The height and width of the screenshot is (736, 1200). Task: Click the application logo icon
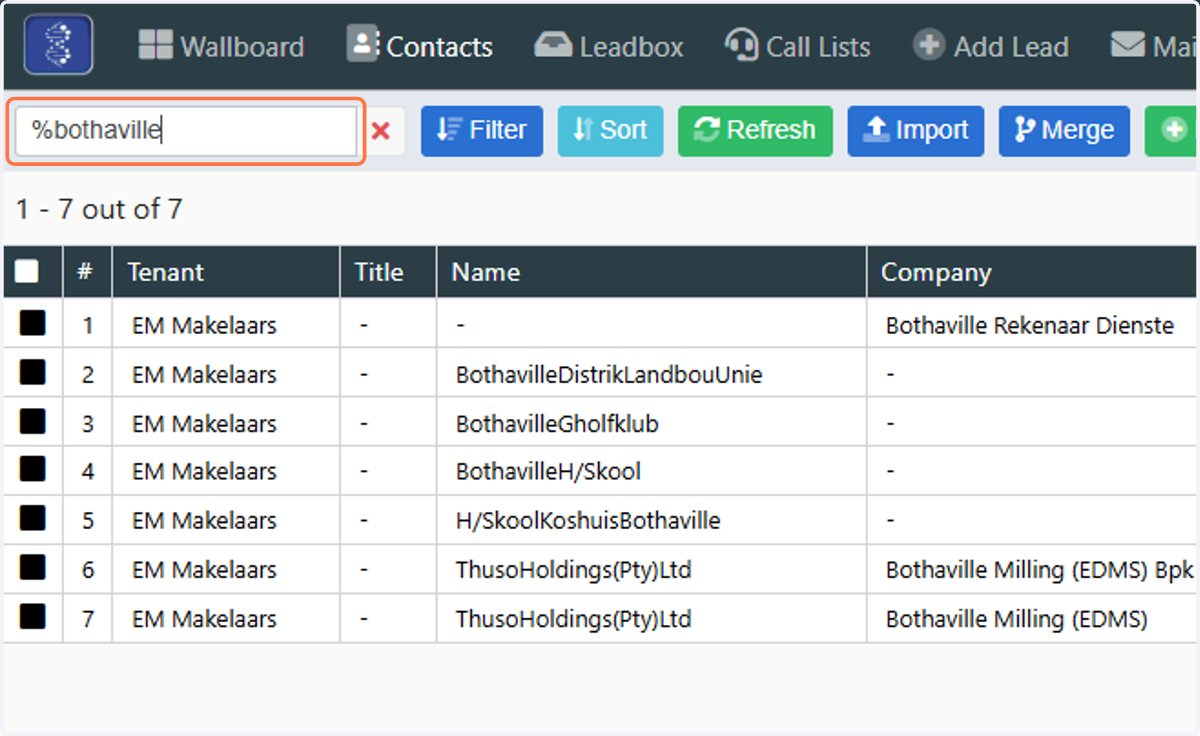pos(58,45)
